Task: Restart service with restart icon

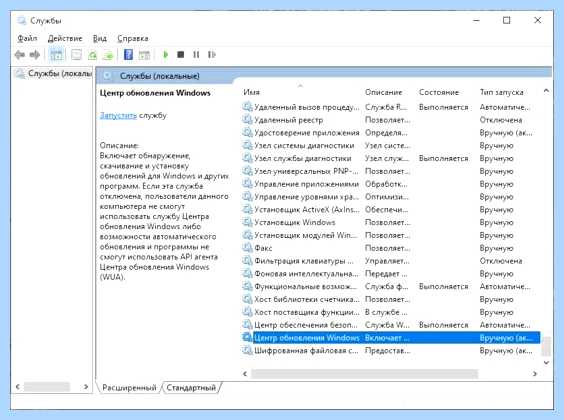Action: [x=212, y=55]
